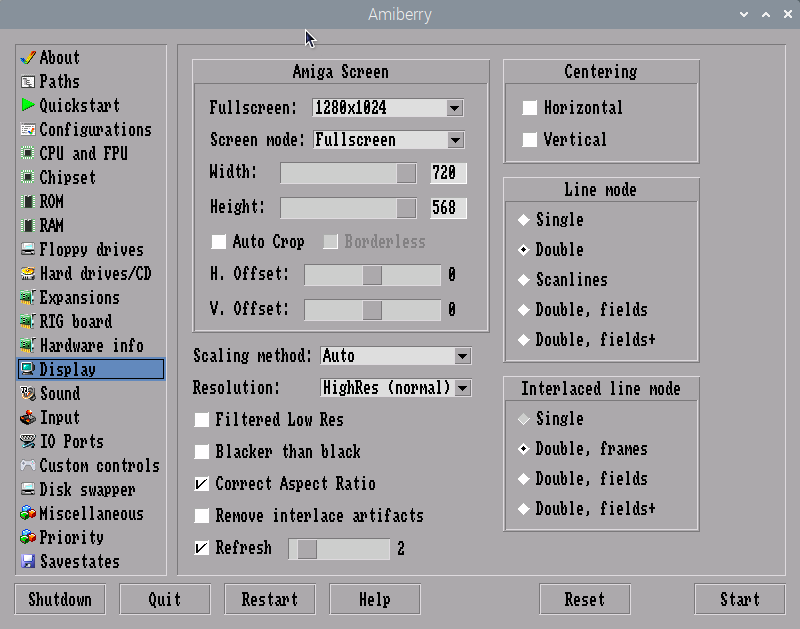This screenshot has width=800, height=629.
Task: Open Help
Action: tap(375, 599)
